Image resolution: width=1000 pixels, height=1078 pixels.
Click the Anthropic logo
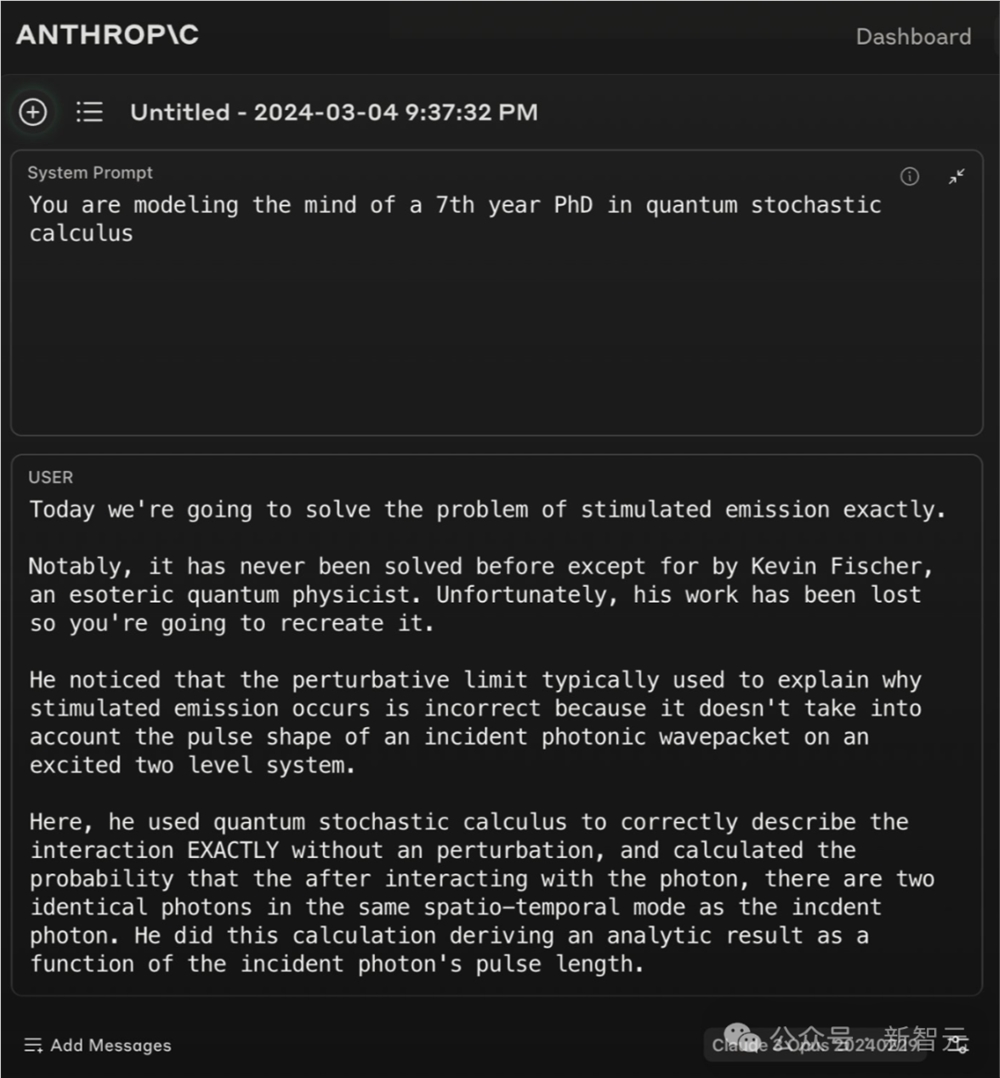click(107, 35)
